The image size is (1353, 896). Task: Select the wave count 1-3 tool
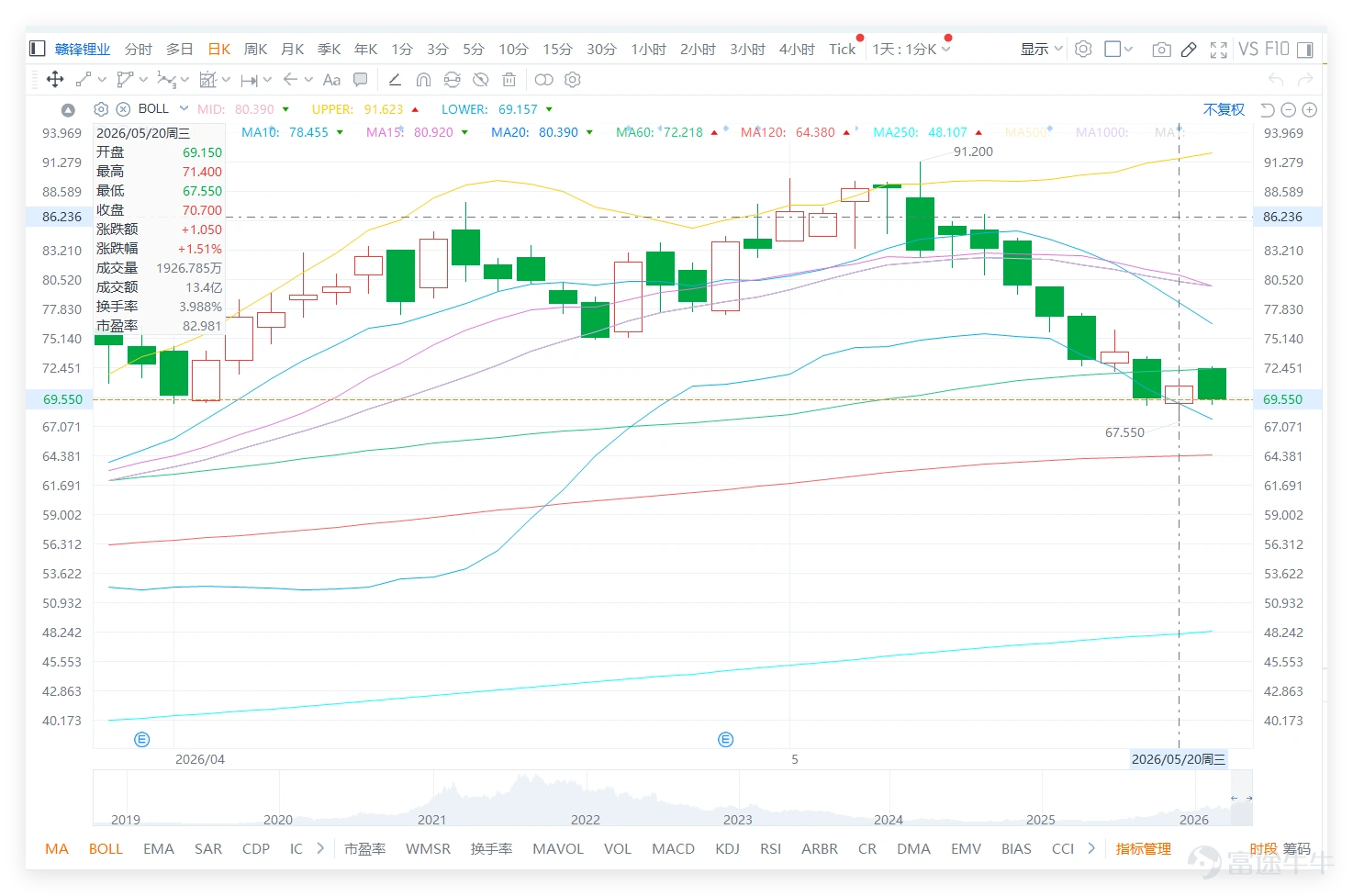pyautogui.click(x=167, y=80)
